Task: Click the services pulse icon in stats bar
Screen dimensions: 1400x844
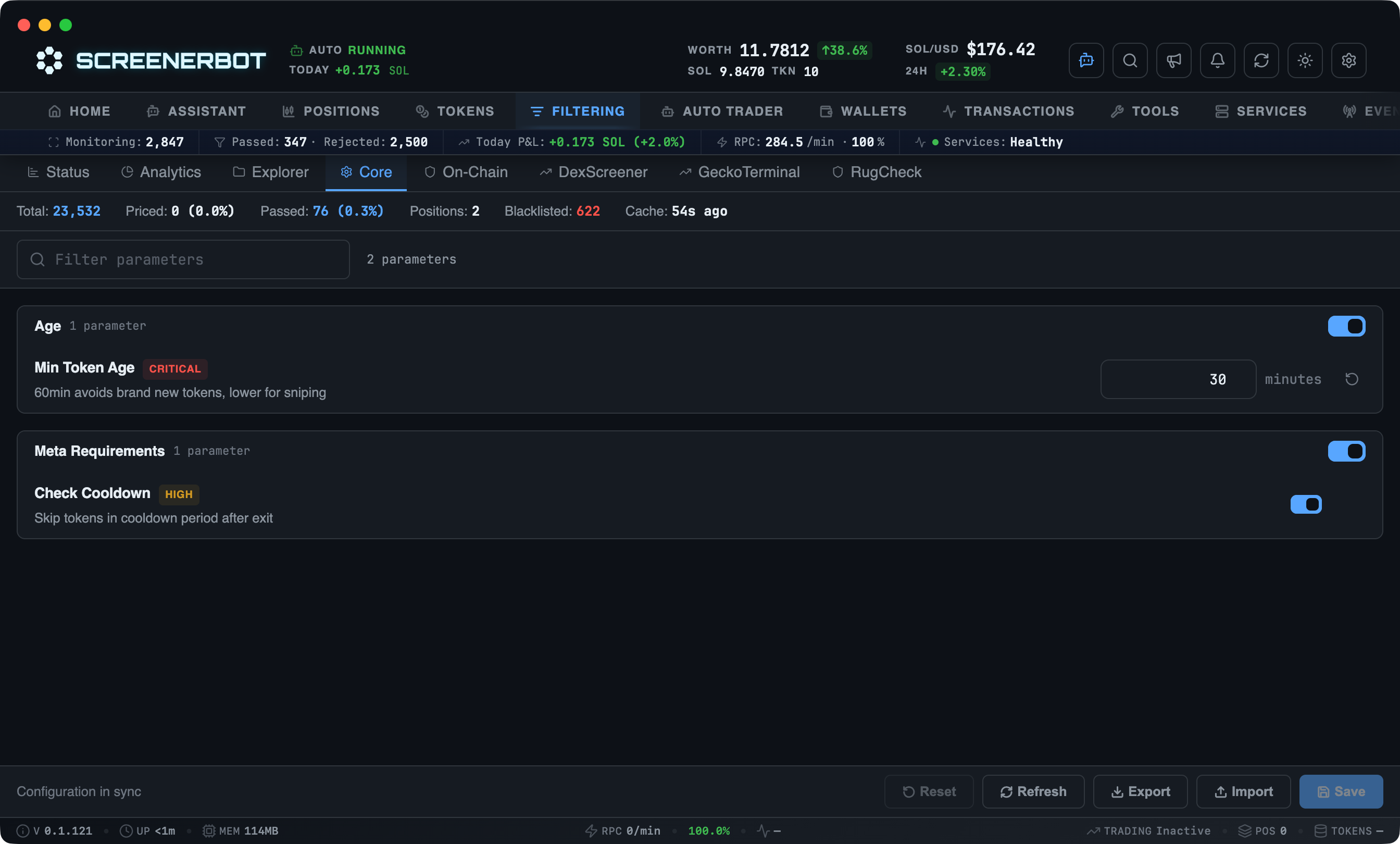Action: [x=920, y=142]
